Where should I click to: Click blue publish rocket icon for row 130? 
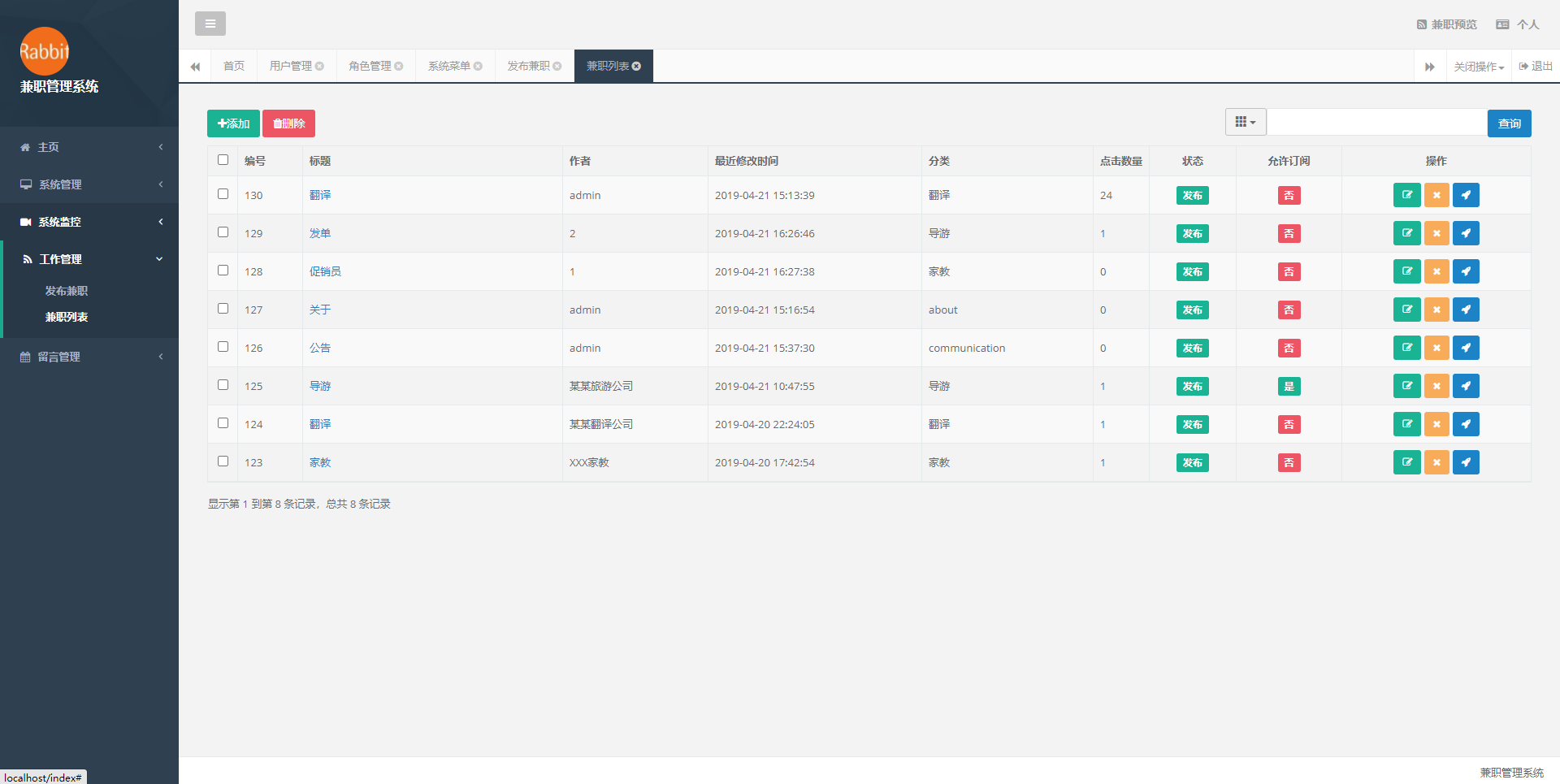click(x=1466, y=195)
